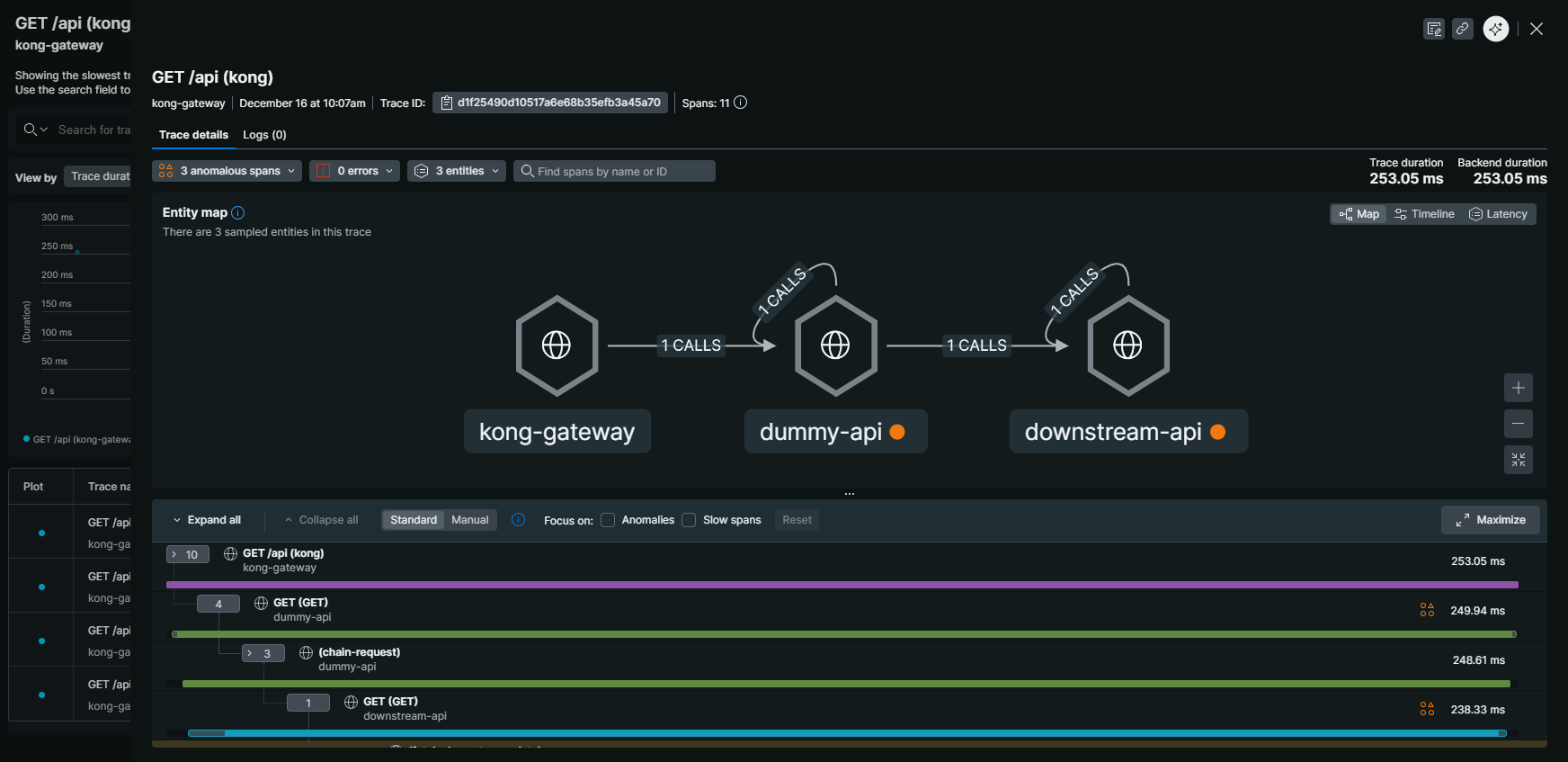Screen dimensions: 1568x762
Task: Click the Spans count info icon
Action: click(740, 103)
